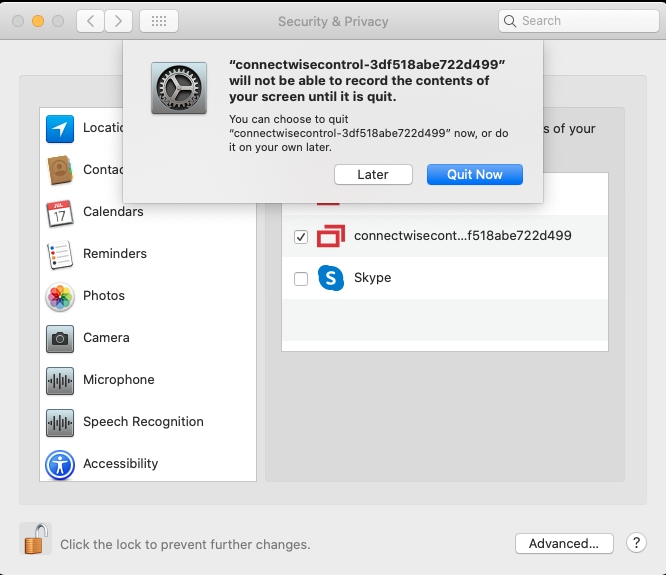Open the Advanced… settings
Viewport: 666px width, 575px height.
[x=564, y=544]
